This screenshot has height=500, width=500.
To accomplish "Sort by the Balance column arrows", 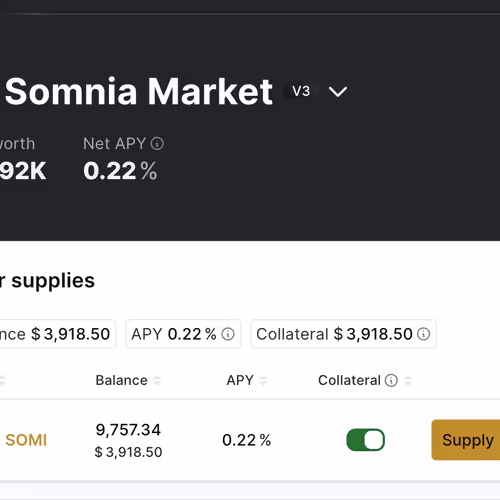I will (157, 380).
